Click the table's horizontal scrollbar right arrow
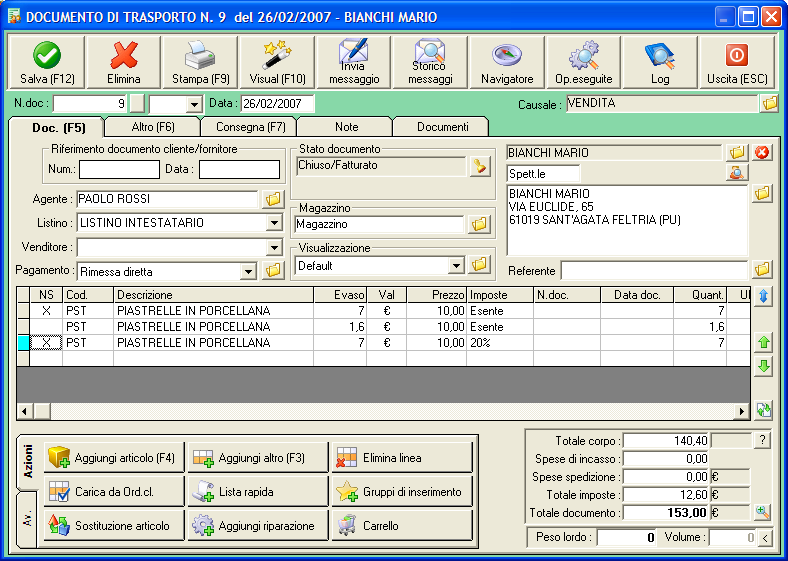Image resolution: width=788 pixels, height=561 pixels. [x=743, y=411]
